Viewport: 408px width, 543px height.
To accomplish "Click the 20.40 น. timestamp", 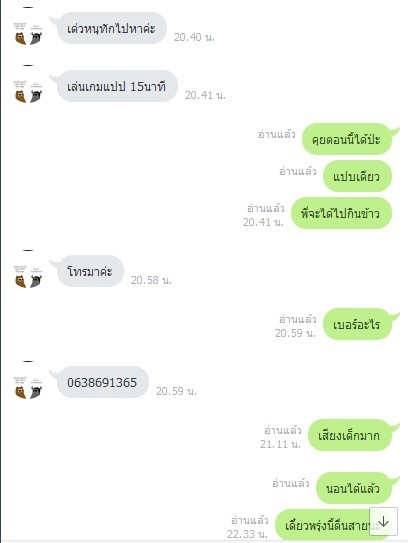I will pos(194,37).
